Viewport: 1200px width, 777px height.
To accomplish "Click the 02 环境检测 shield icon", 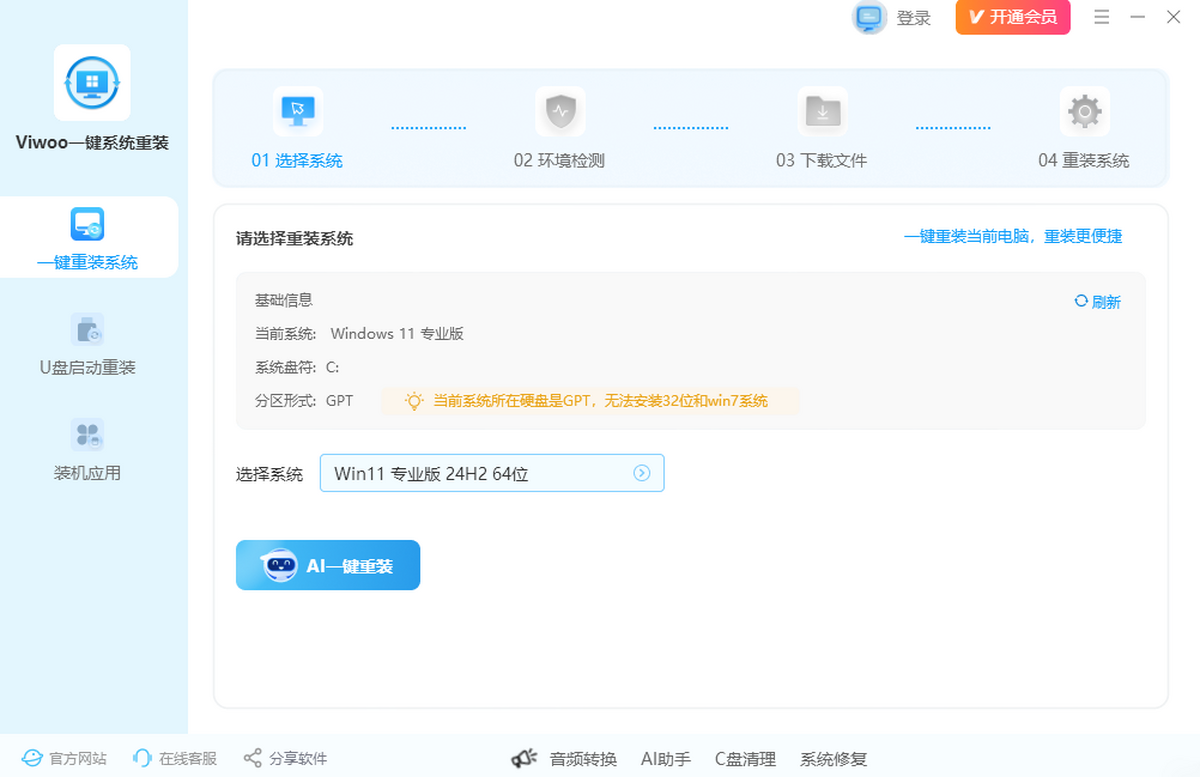I will 560,111.
